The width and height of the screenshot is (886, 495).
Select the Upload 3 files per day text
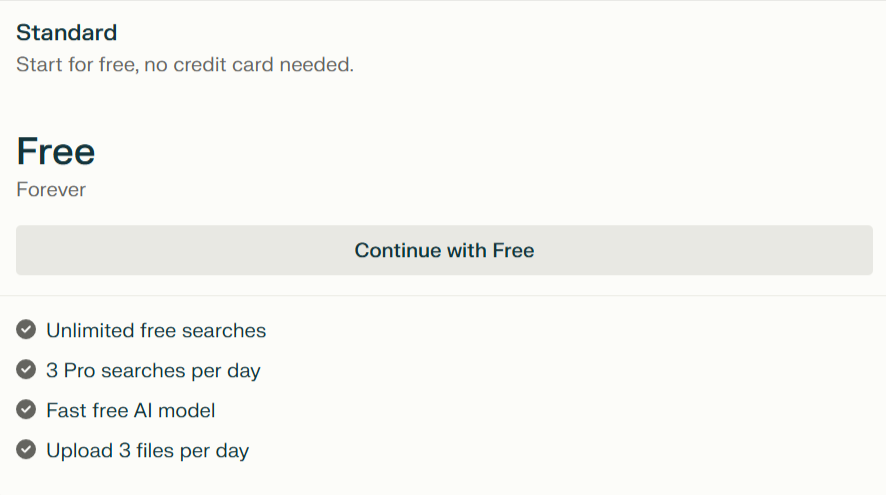[x=147, y=451]
